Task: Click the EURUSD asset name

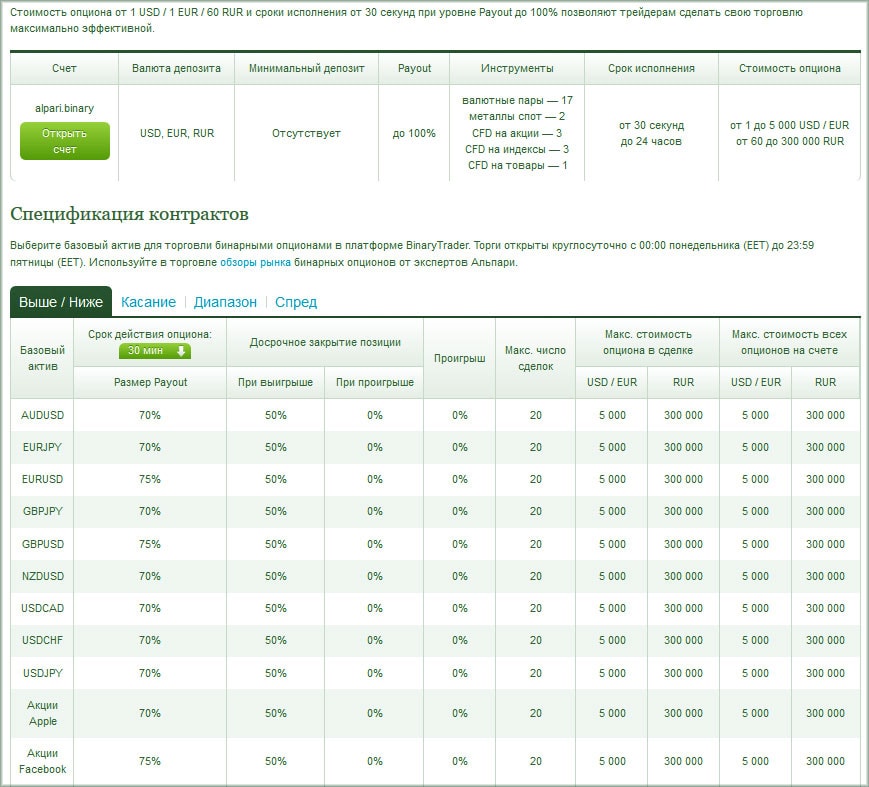Action: [42, 479]
